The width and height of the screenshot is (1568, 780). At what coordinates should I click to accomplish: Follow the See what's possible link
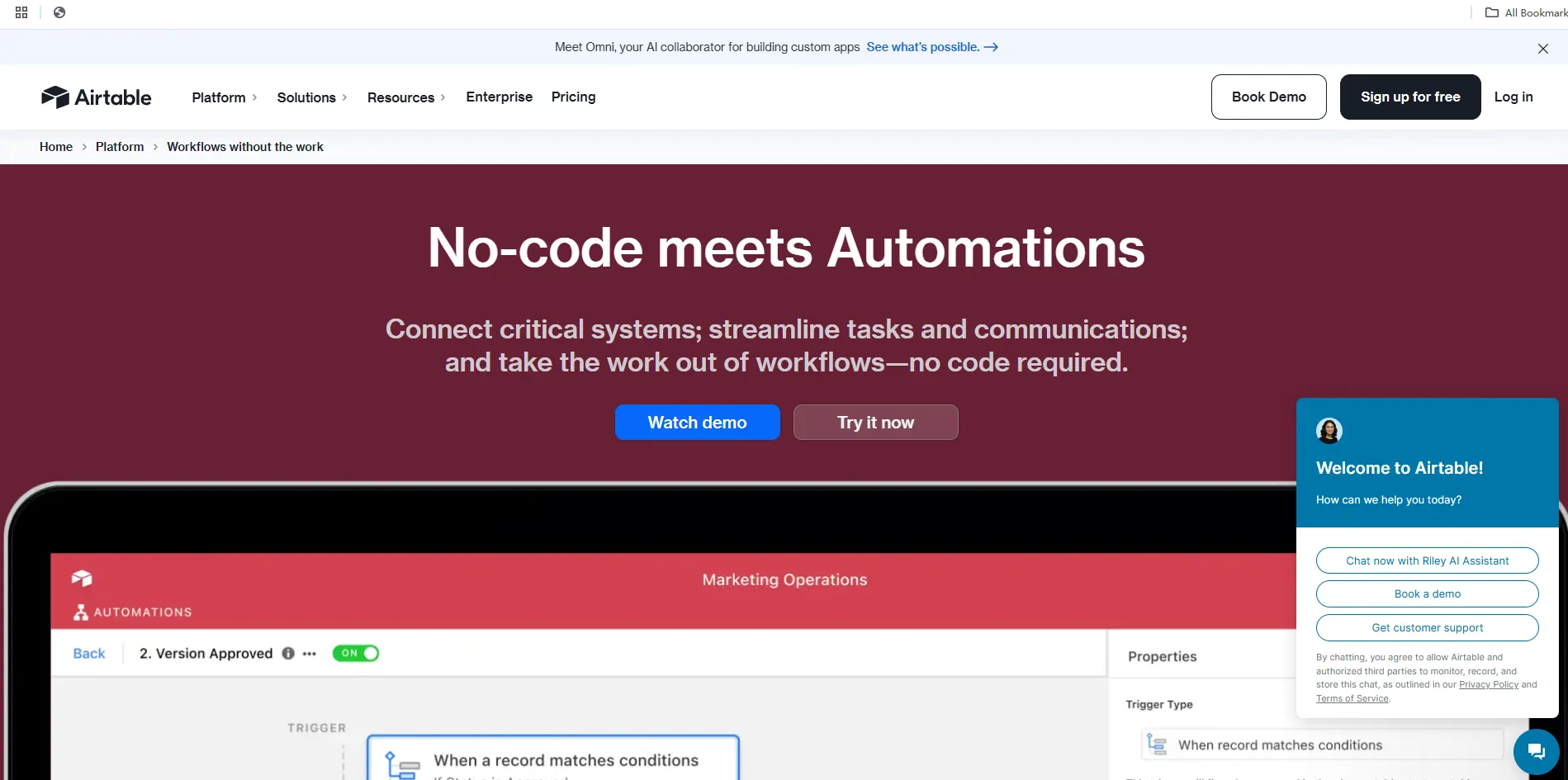pos(931,47)
